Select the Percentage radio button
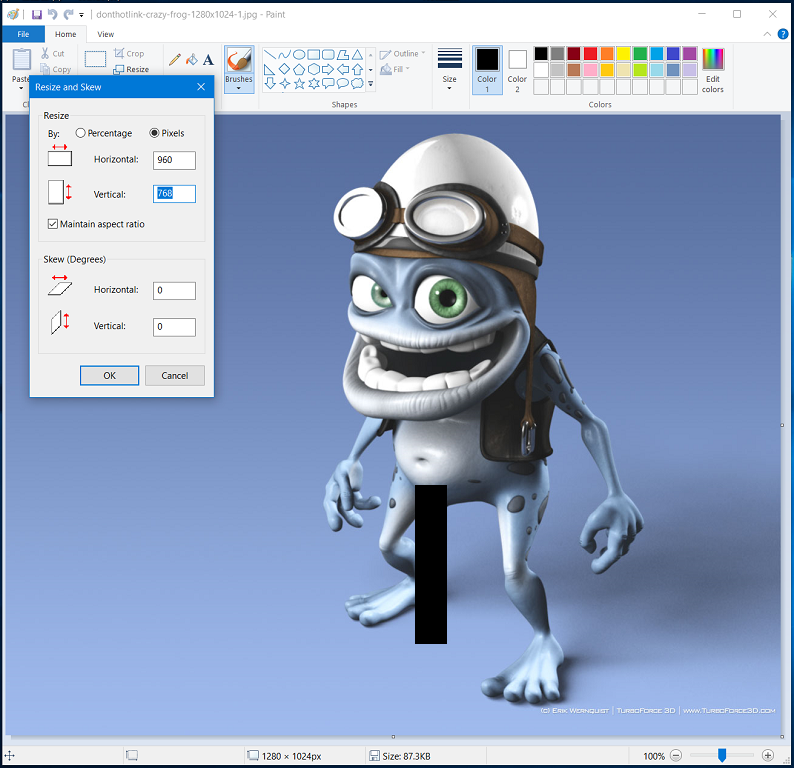The width and height of the screenshot is (794, 768). pos(80,133)
